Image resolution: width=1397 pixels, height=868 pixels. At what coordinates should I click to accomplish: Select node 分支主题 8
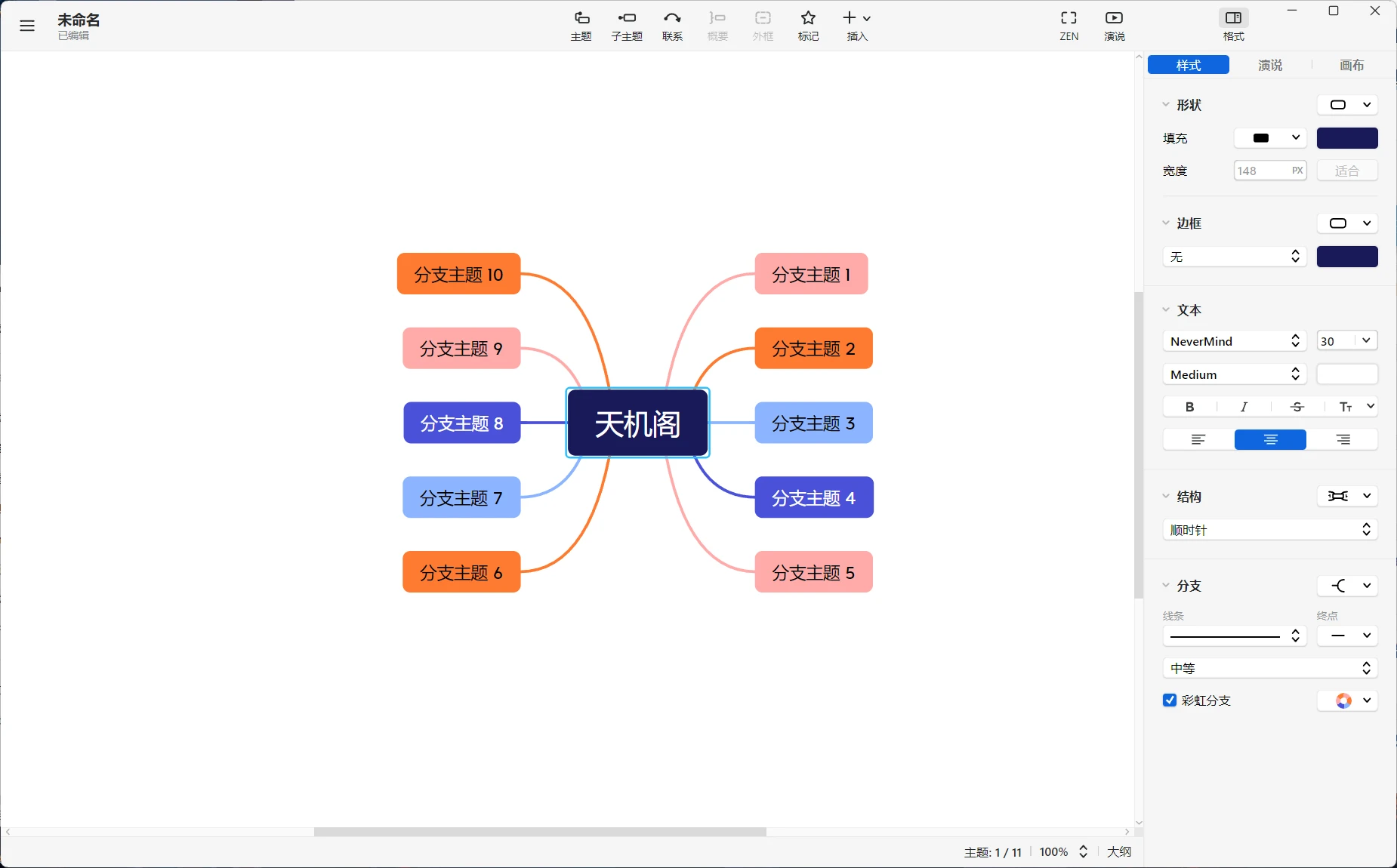click(461, 423)
